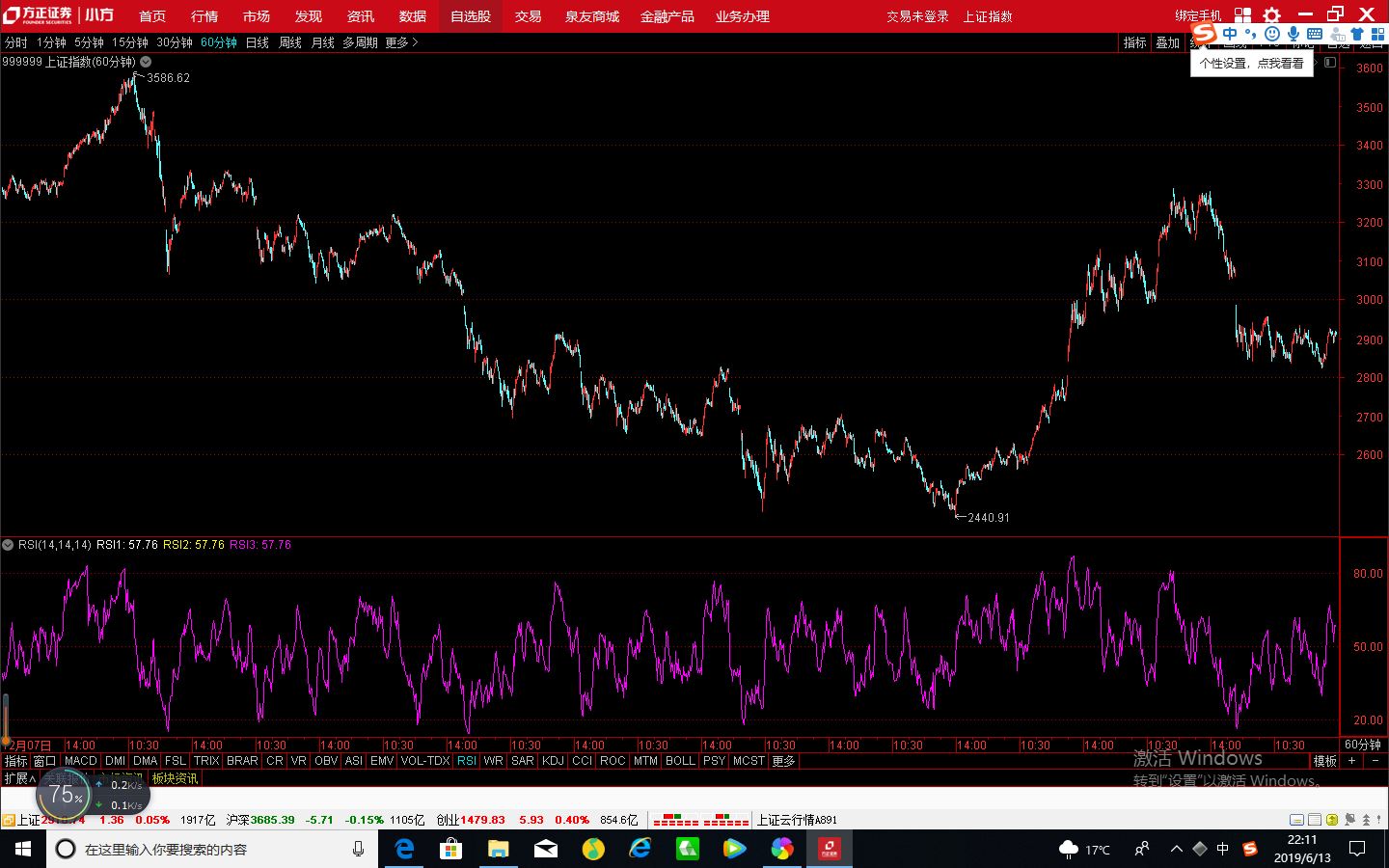Image resolution: width=1389 pixels, height=868 pixels.
Task: Open 多周期 view tab
Action: click(360, 42)
